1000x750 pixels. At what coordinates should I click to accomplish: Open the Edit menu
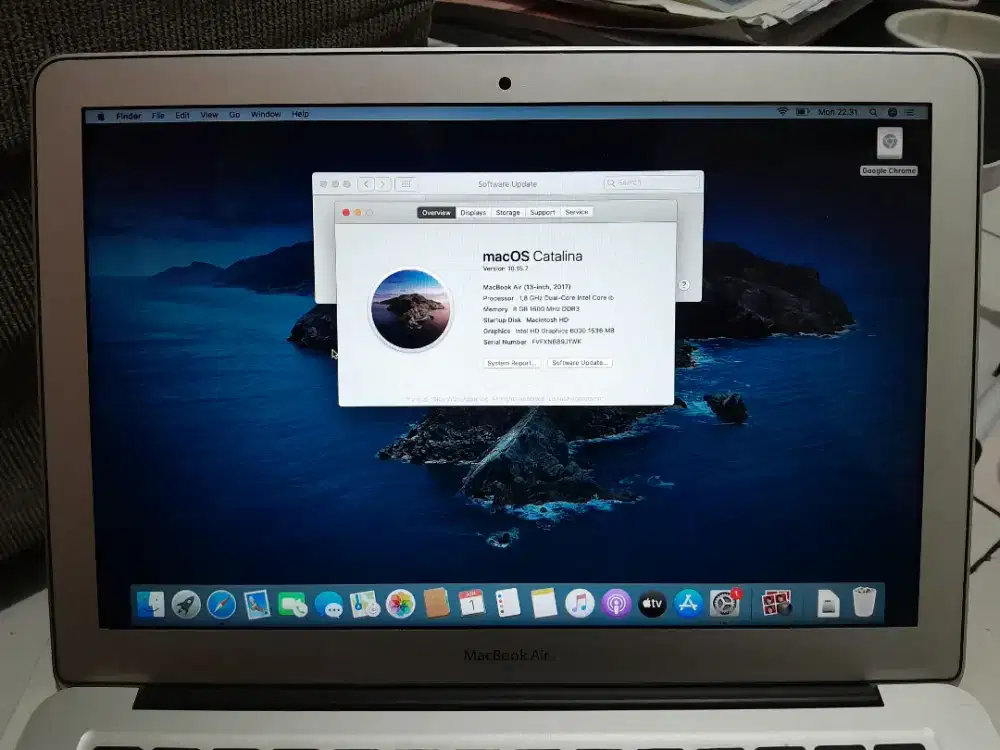182,115
